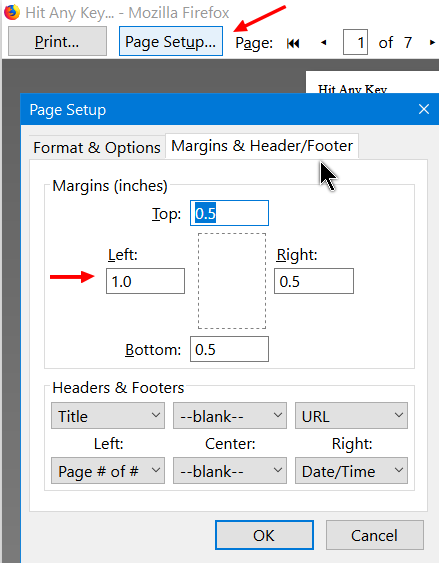Go to next page arrow

pyautogui.click(x=432, y=43)
